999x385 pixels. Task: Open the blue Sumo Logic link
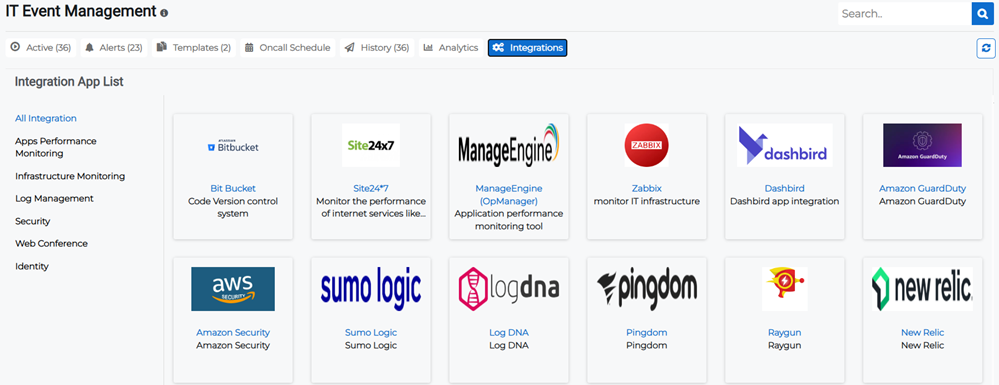click(x=371, y=333)
